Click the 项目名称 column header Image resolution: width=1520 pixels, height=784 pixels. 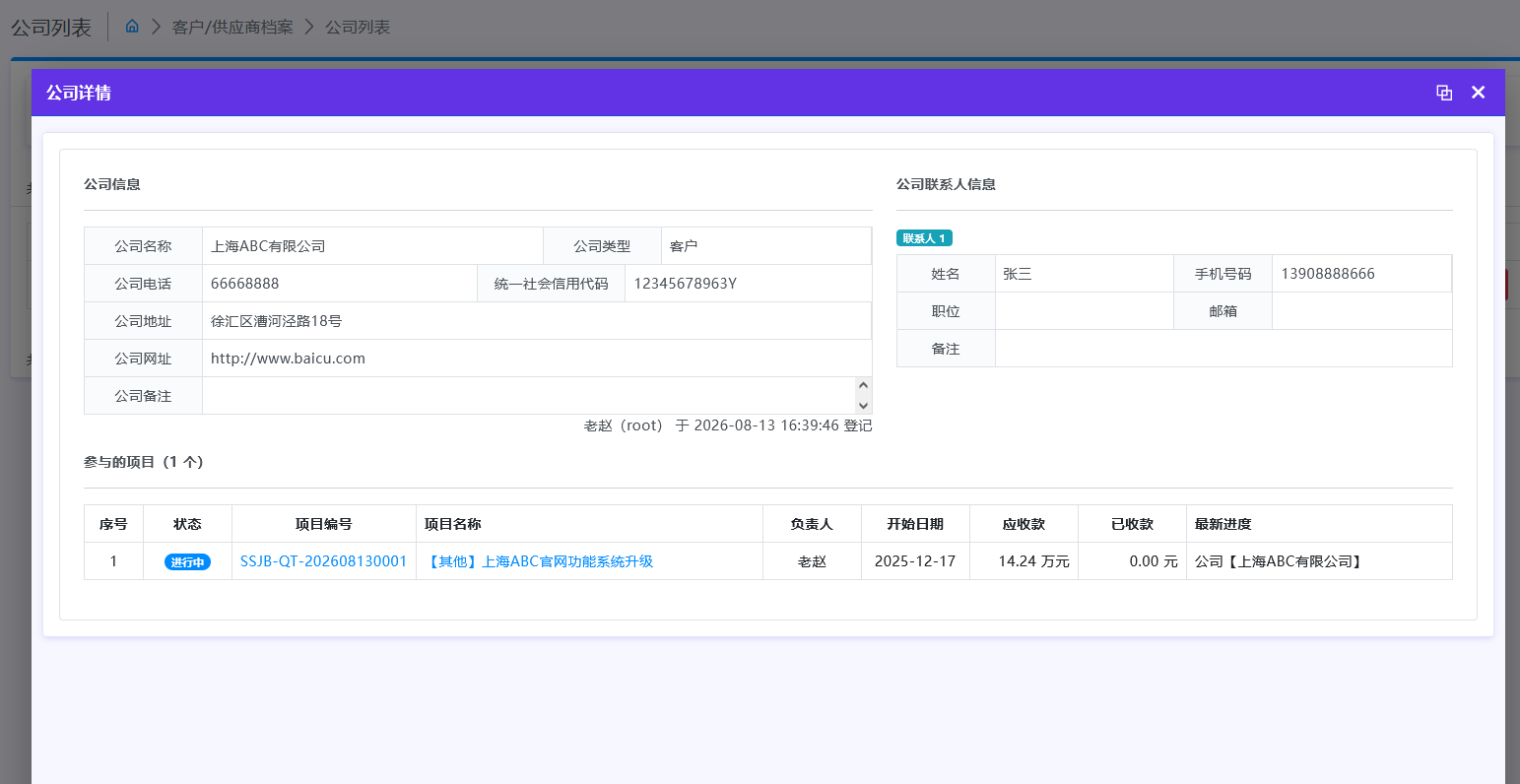[589, 524]
